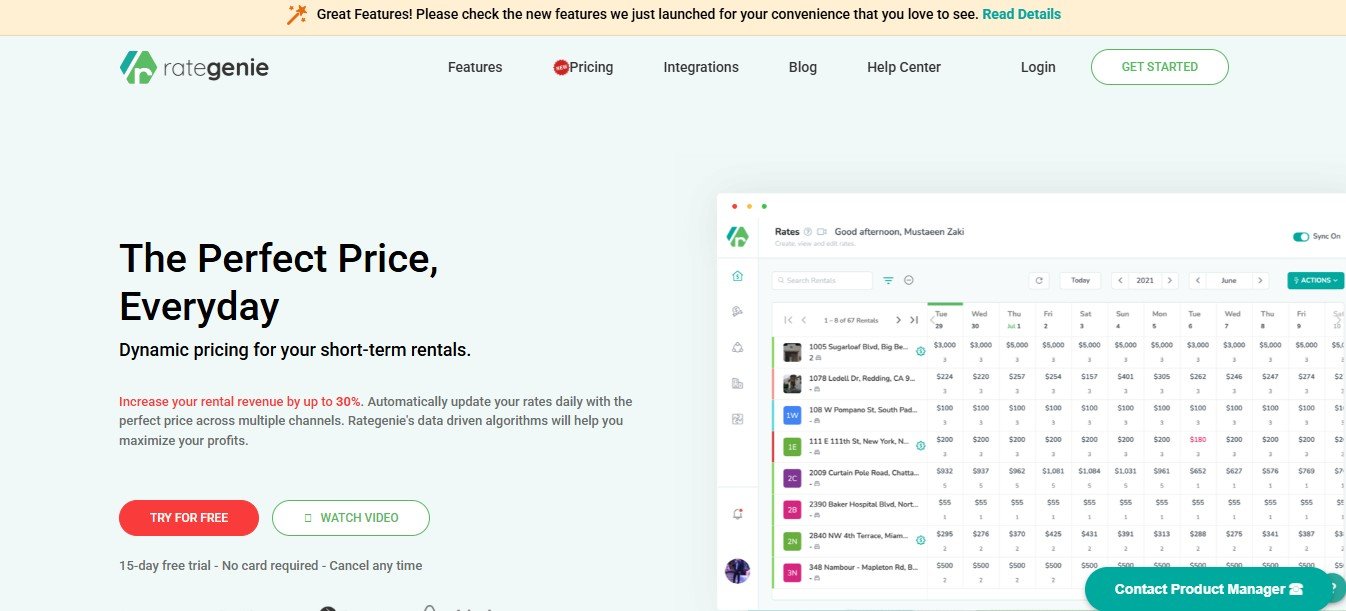Click the $425 rate in the 2840 NW 4th Terrace row
Image resolution: width=1346 pixels, height=611 pixels.
pos(1053,534)
